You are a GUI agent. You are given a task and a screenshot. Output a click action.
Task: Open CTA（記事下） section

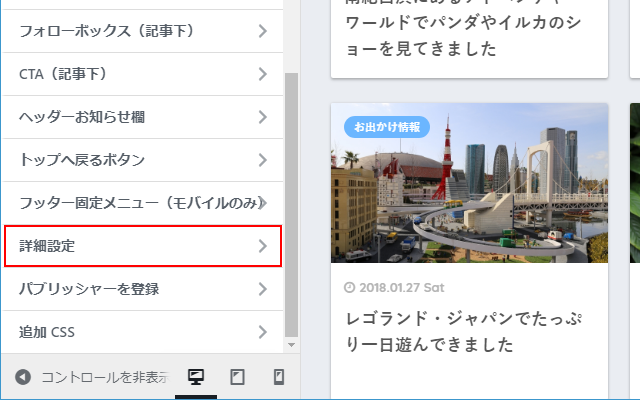pos(143,74)
